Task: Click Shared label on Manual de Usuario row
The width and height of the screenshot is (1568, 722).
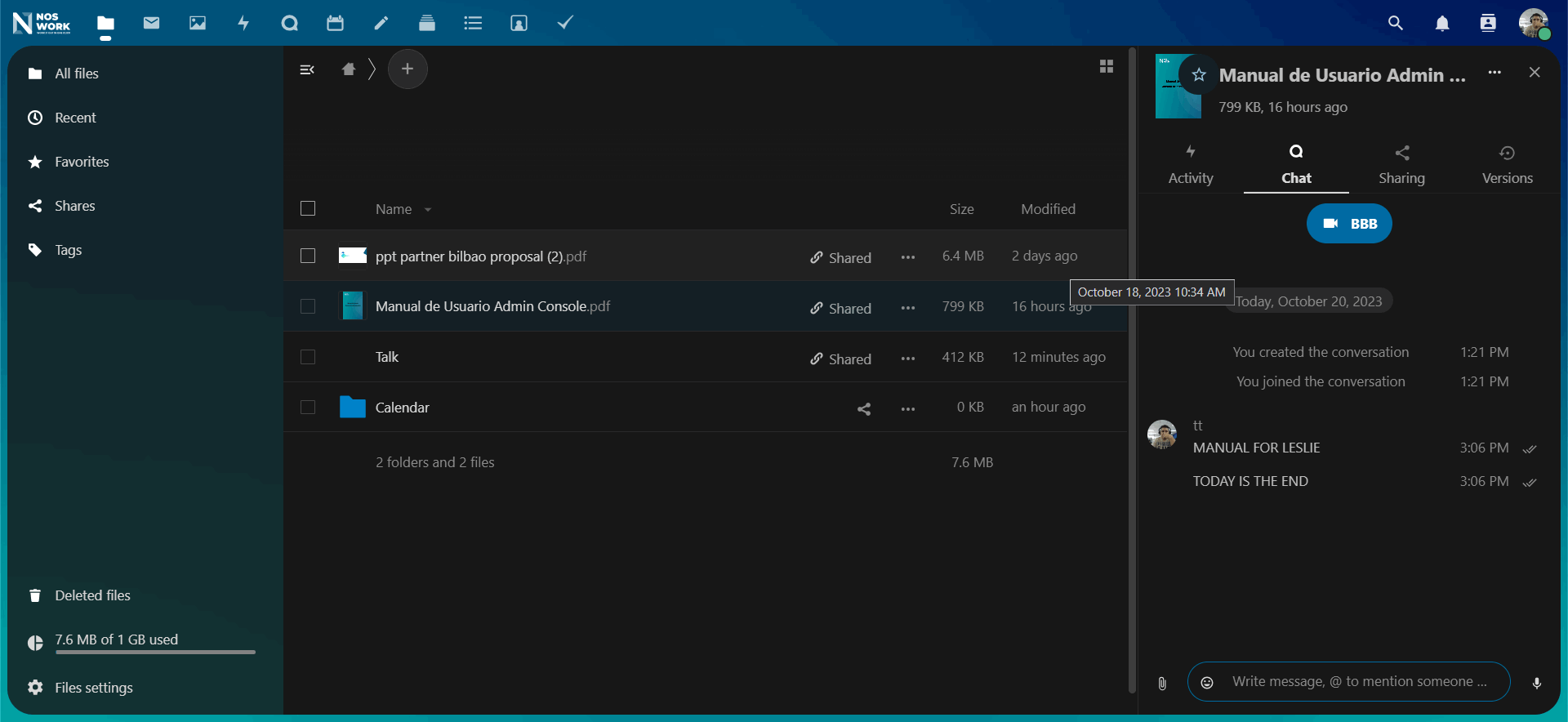Action: tap(841, 308)
